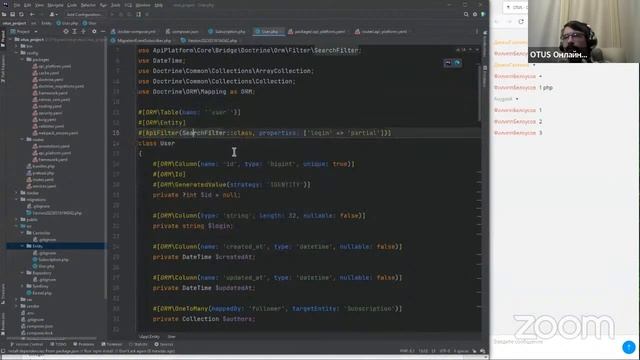
Task: Switch to the User.php editor tab
Action: click(x=268, y=31)
